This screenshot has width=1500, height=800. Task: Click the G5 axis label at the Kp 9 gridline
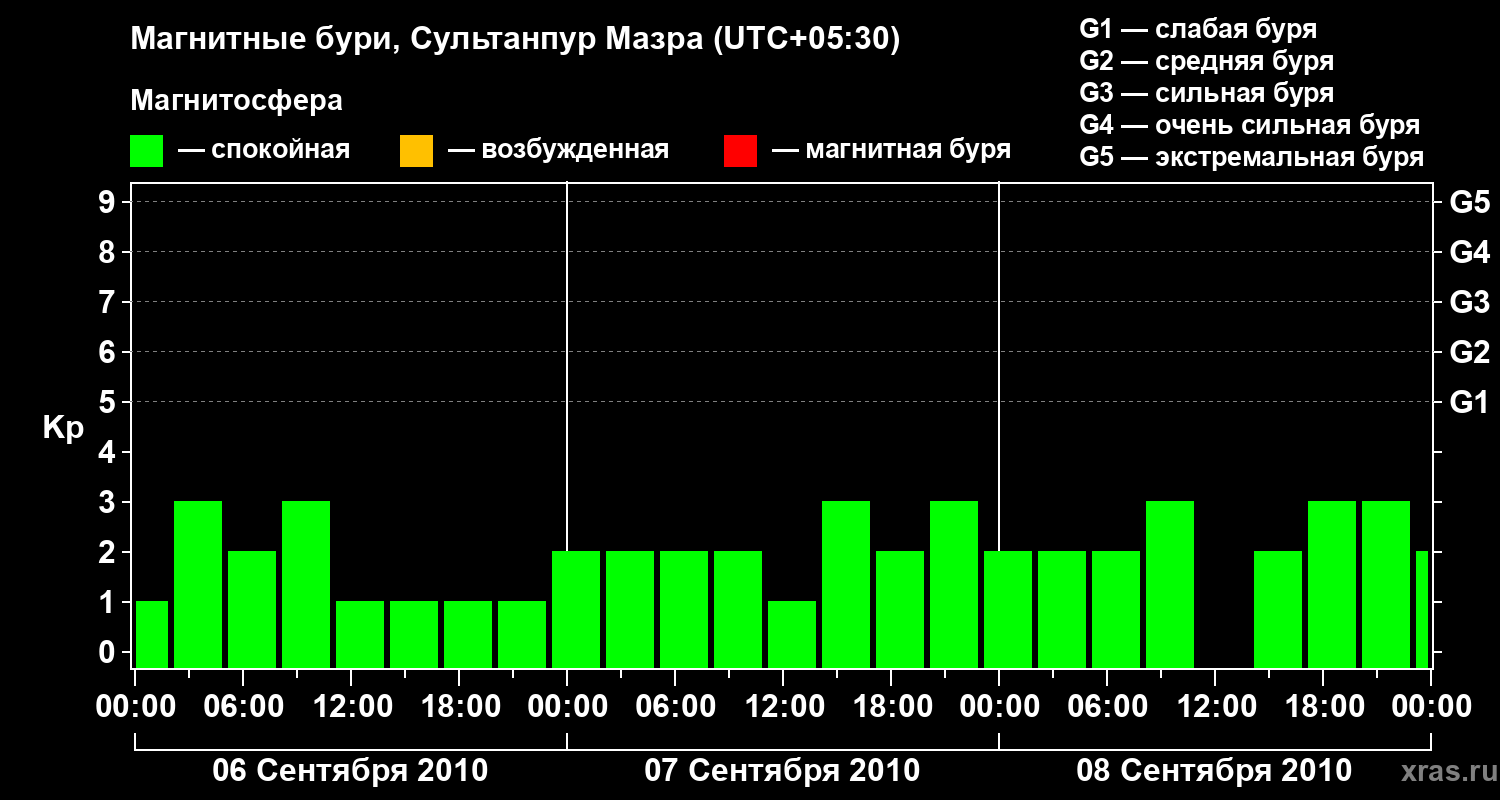(x=1470, y=202)
